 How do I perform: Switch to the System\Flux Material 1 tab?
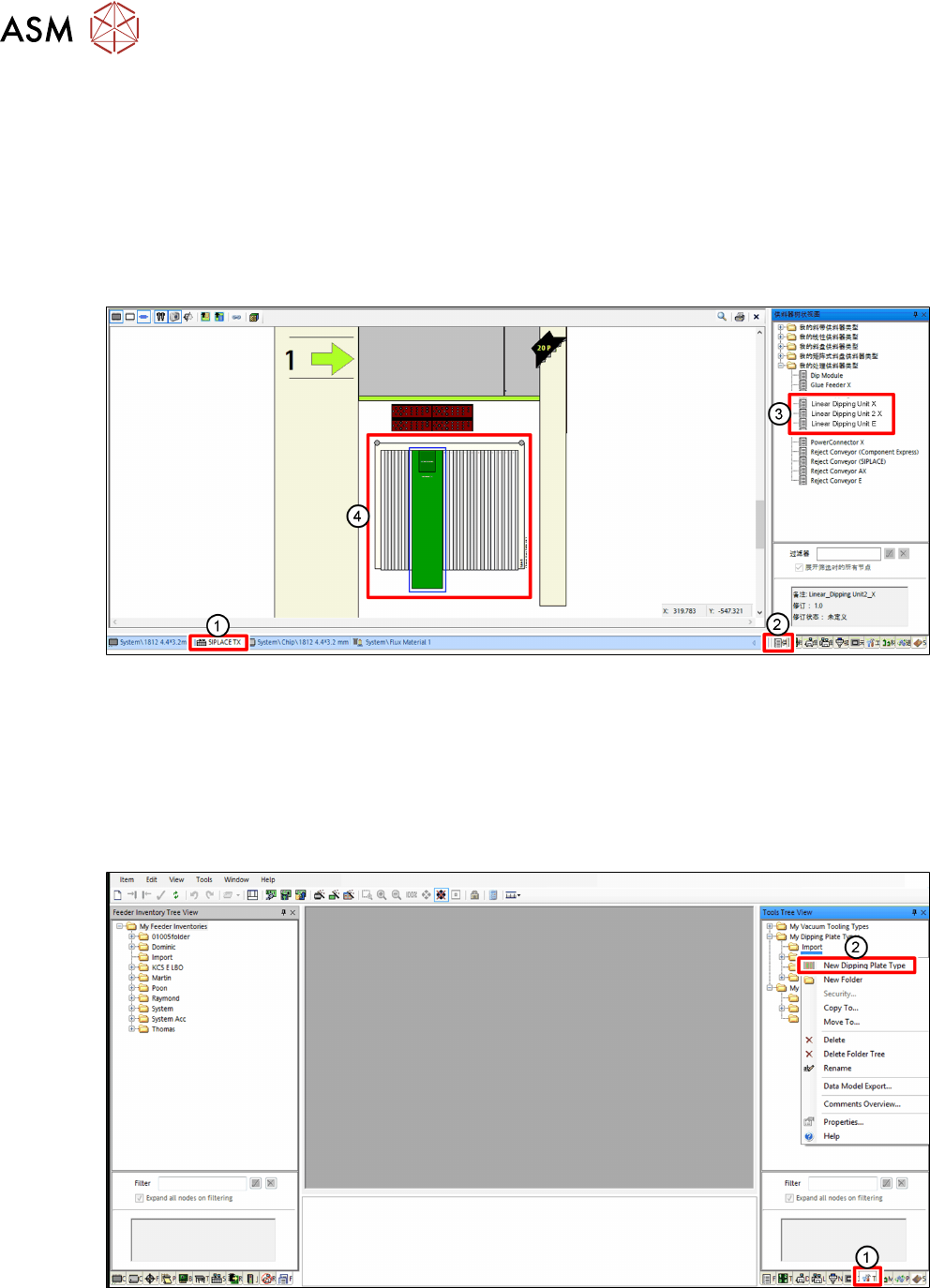click(x=392, y=642)
